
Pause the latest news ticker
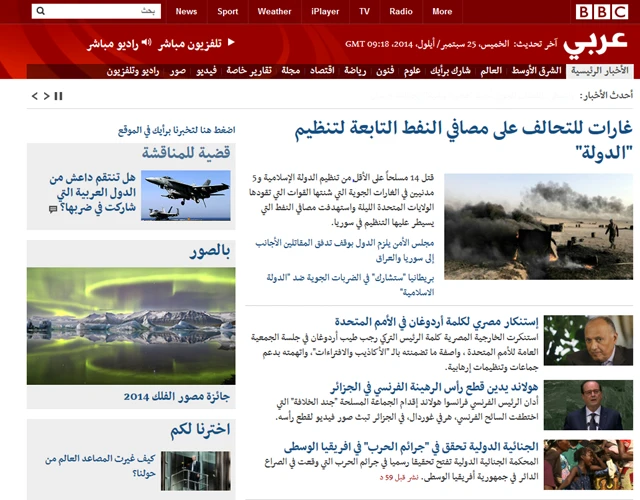tap(59, 96)
